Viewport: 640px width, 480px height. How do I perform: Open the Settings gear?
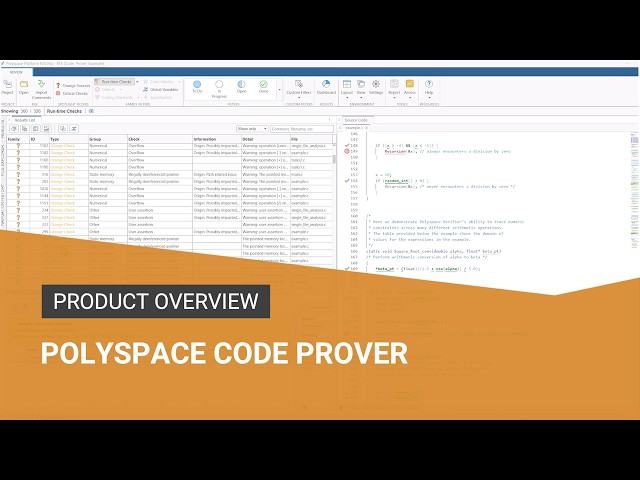point(376,87)
